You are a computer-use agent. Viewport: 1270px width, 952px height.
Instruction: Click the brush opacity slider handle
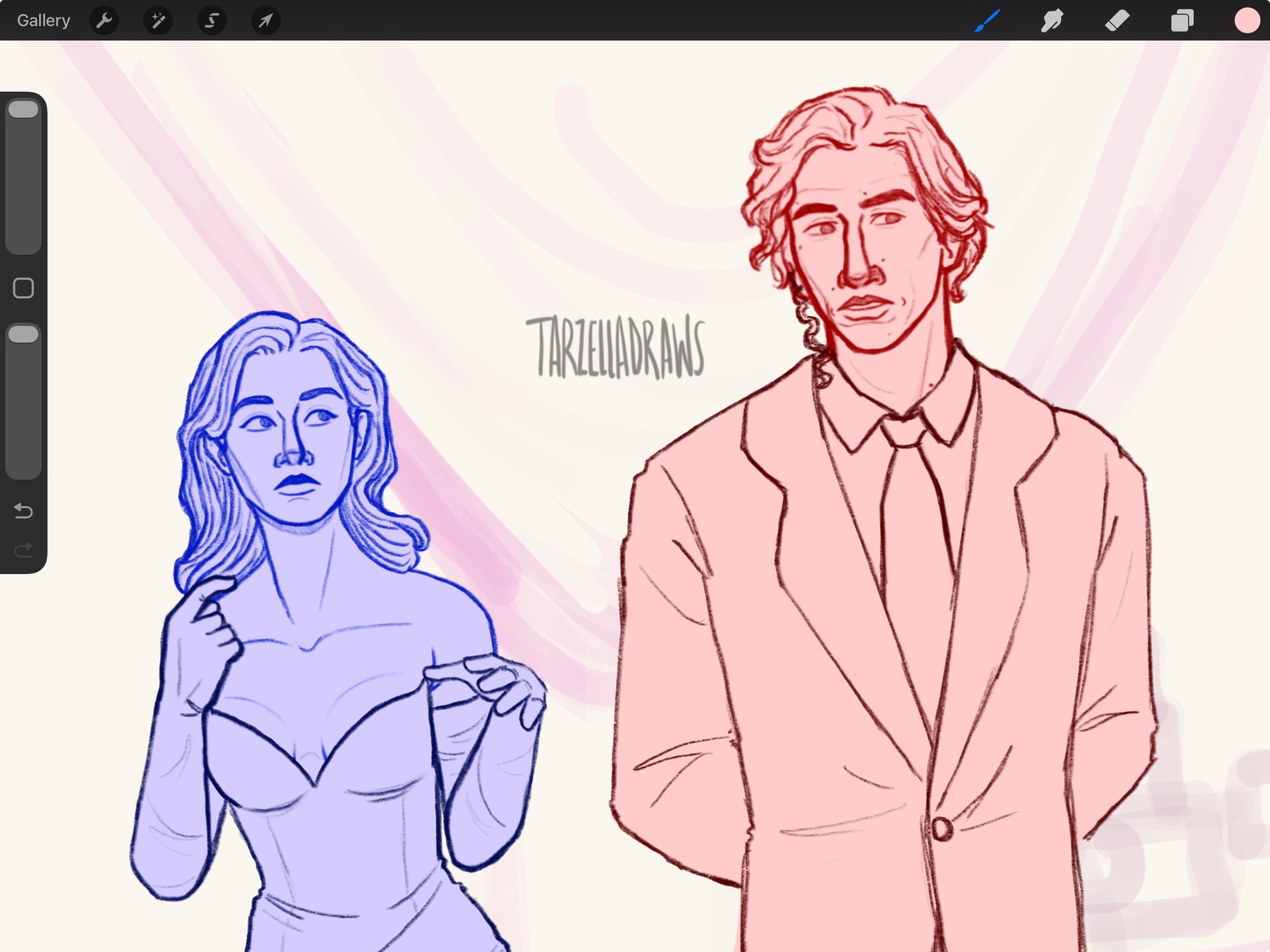pyautogui.click(x=23, y=335)
